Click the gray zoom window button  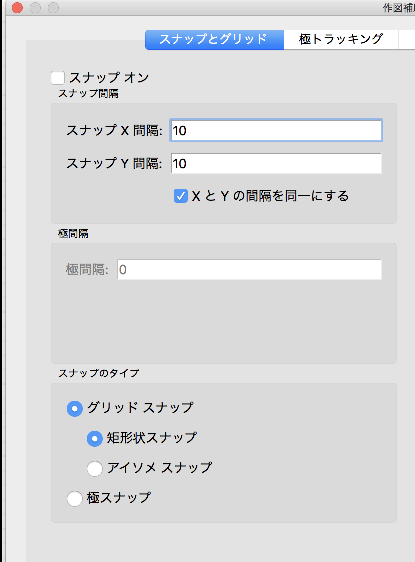[53, 8]
